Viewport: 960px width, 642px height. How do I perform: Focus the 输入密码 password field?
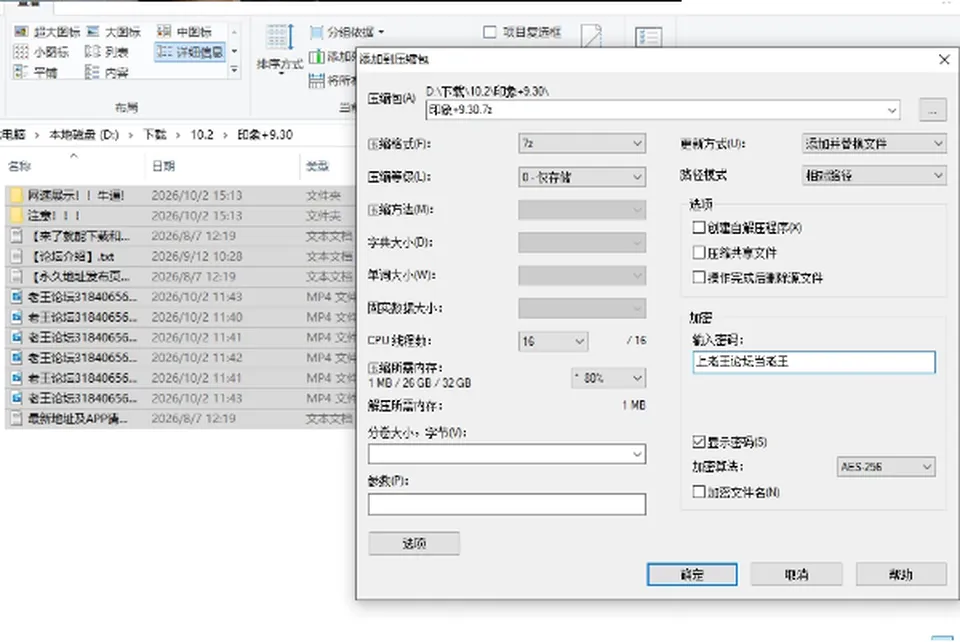[x=814, y=362]
